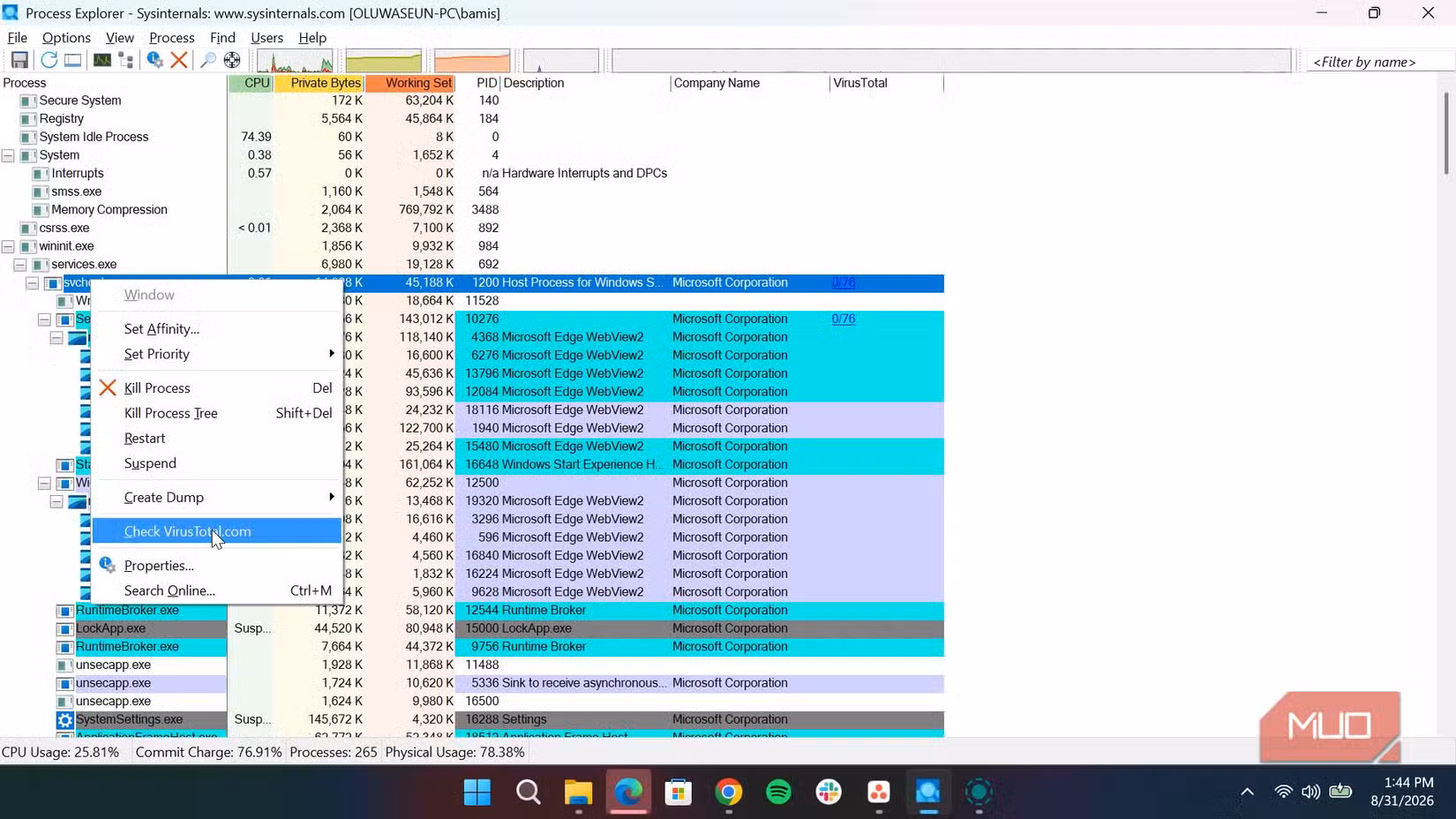
Task: Collapse the System process tree node
Action: (x=8, y=155)
